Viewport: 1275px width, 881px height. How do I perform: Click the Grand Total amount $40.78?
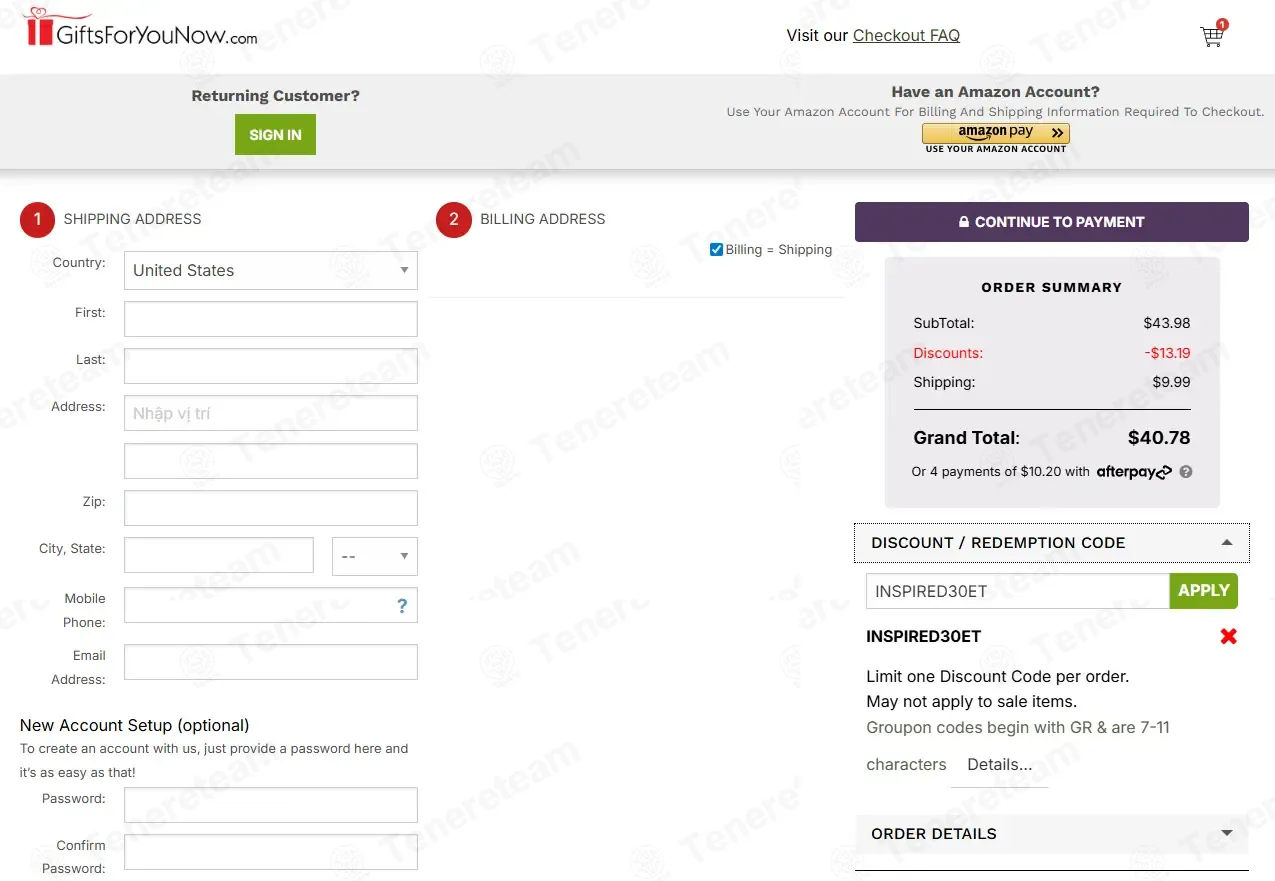[x=1159, y=437]
